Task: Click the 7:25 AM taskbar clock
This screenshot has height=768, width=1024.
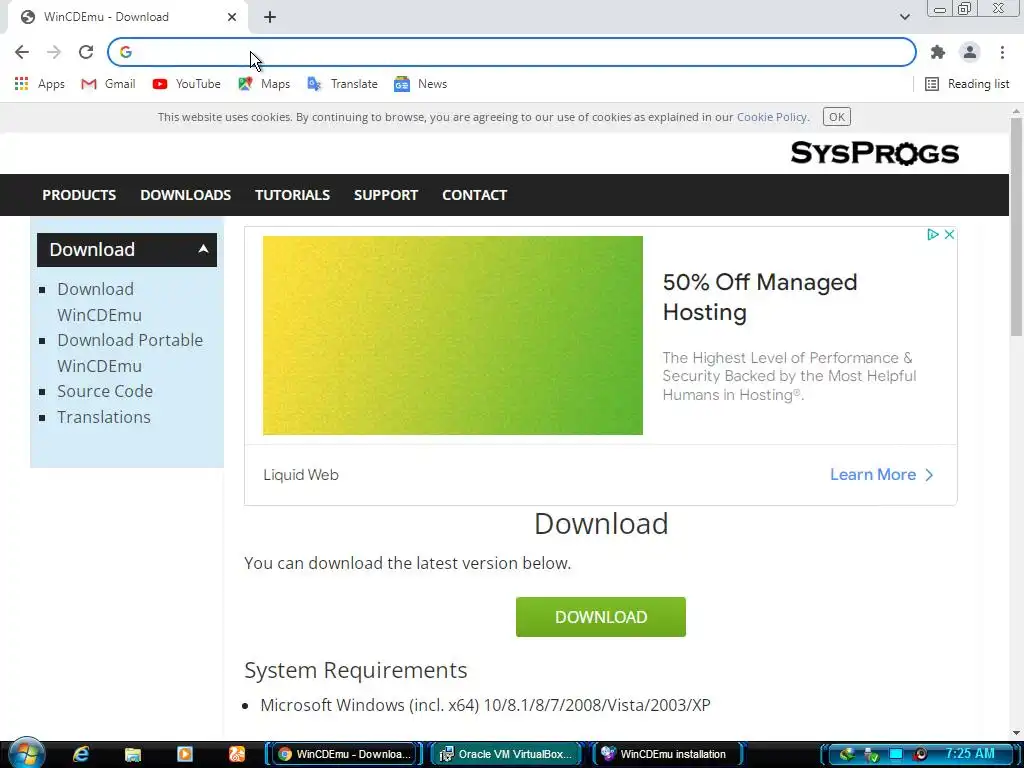Action: click(970, 754)
